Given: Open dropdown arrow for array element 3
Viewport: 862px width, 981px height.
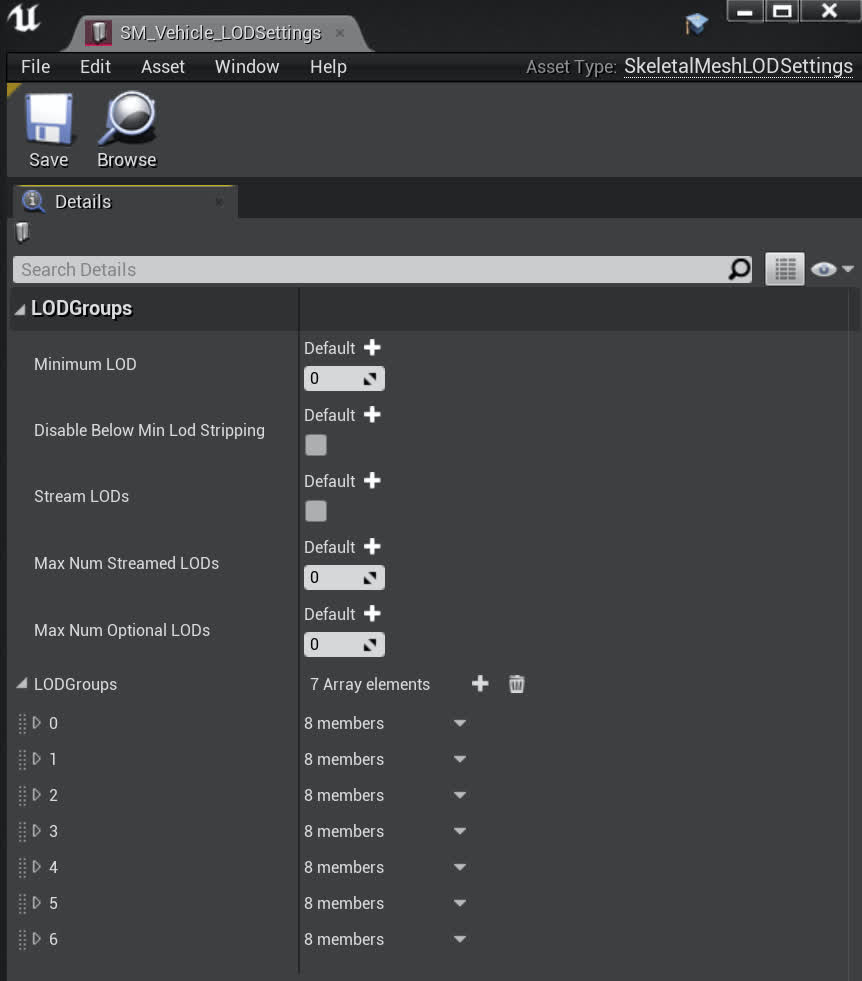Looking at the screenshot, I should click(460, 831).
